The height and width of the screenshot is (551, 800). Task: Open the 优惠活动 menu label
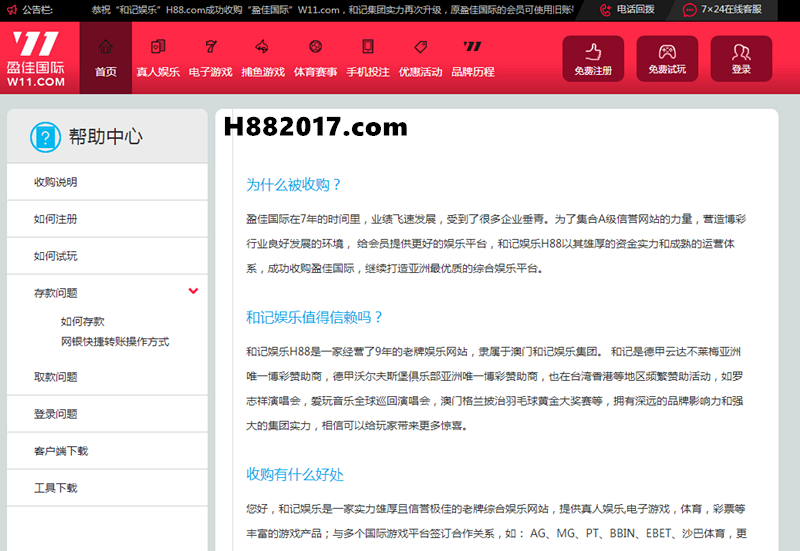420,72
